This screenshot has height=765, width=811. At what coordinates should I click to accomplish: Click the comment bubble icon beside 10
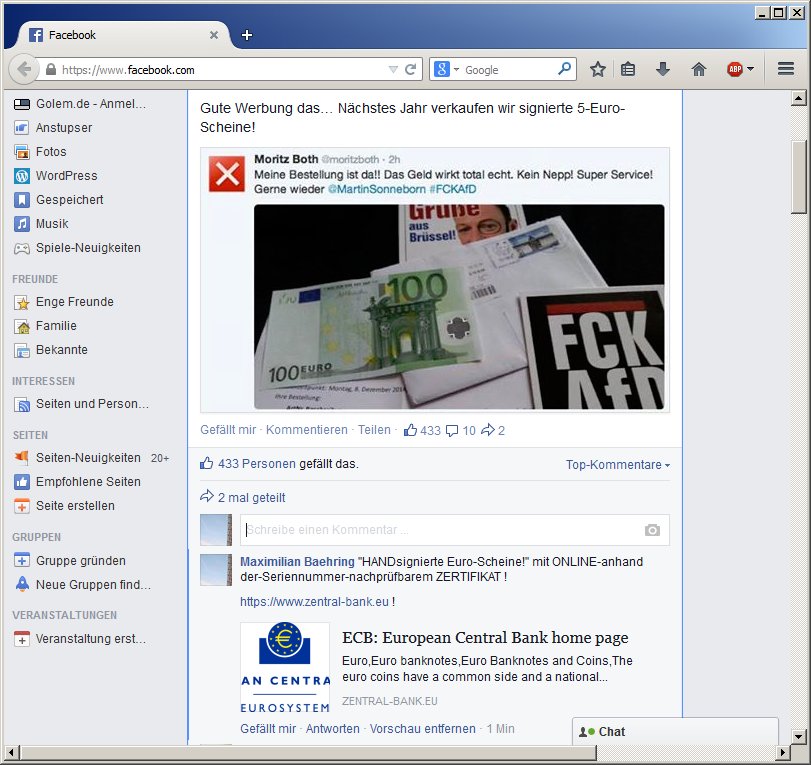pyautogui.click(x=452, y=430)
